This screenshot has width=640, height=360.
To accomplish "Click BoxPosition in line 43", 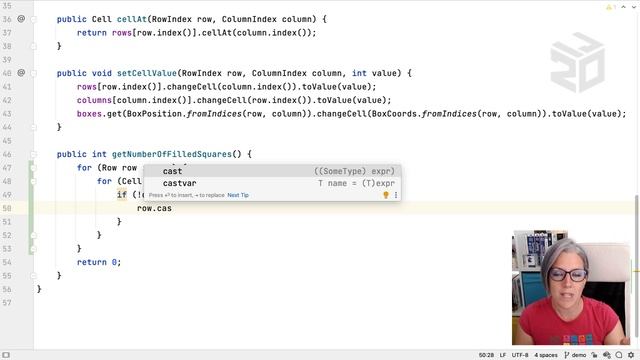I will point(154,114).
